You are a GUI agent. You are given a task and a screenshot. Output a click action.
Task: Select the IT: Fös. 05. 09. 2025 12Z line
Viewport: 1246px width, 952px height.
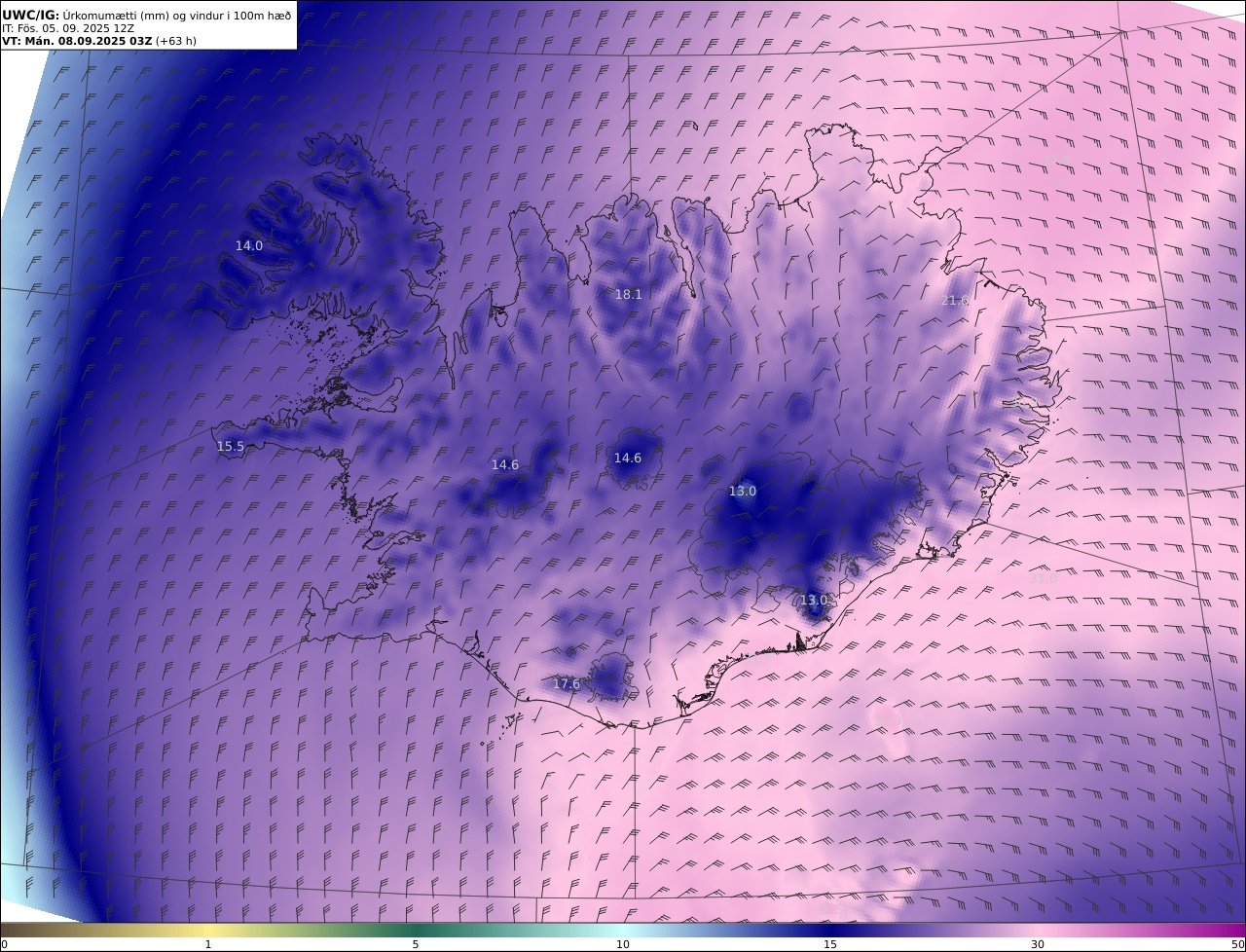[x=68, y=28]
